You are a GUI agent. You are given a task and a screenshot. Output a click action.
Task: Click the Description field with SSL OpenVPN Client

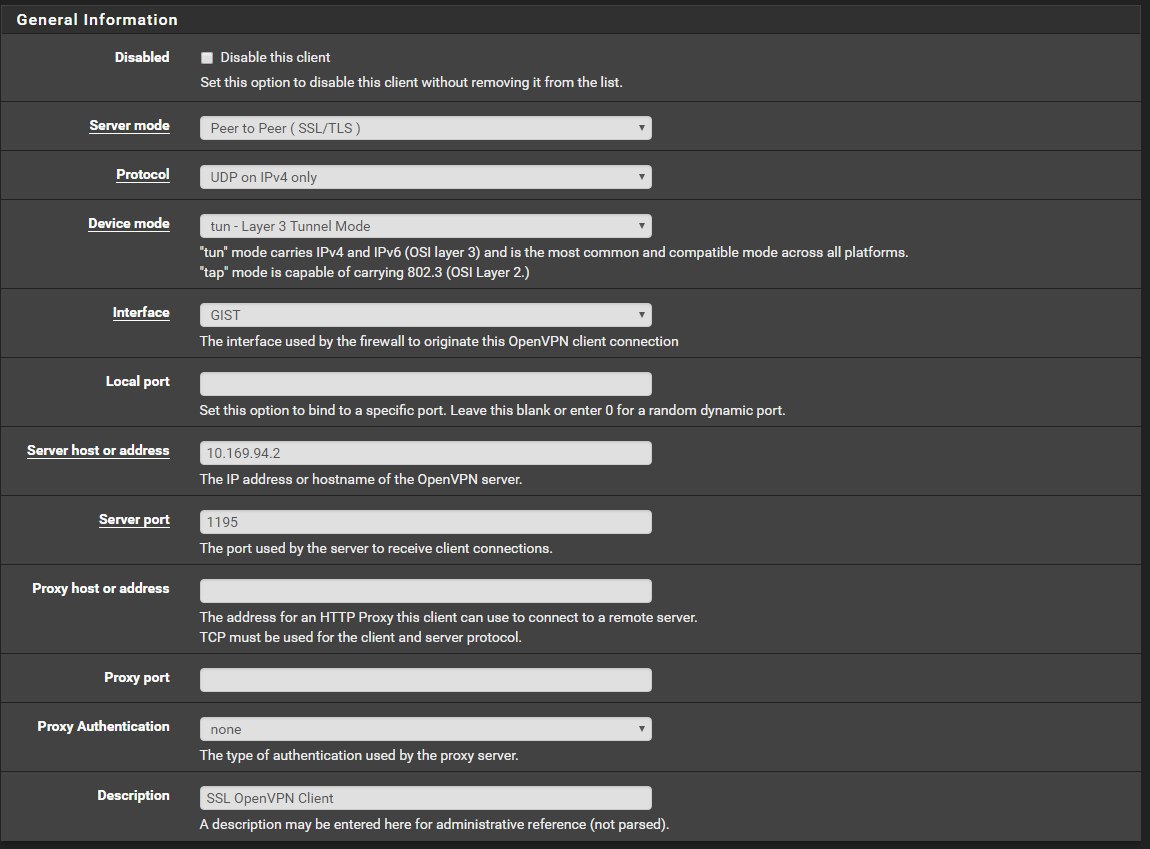[425, 798]
